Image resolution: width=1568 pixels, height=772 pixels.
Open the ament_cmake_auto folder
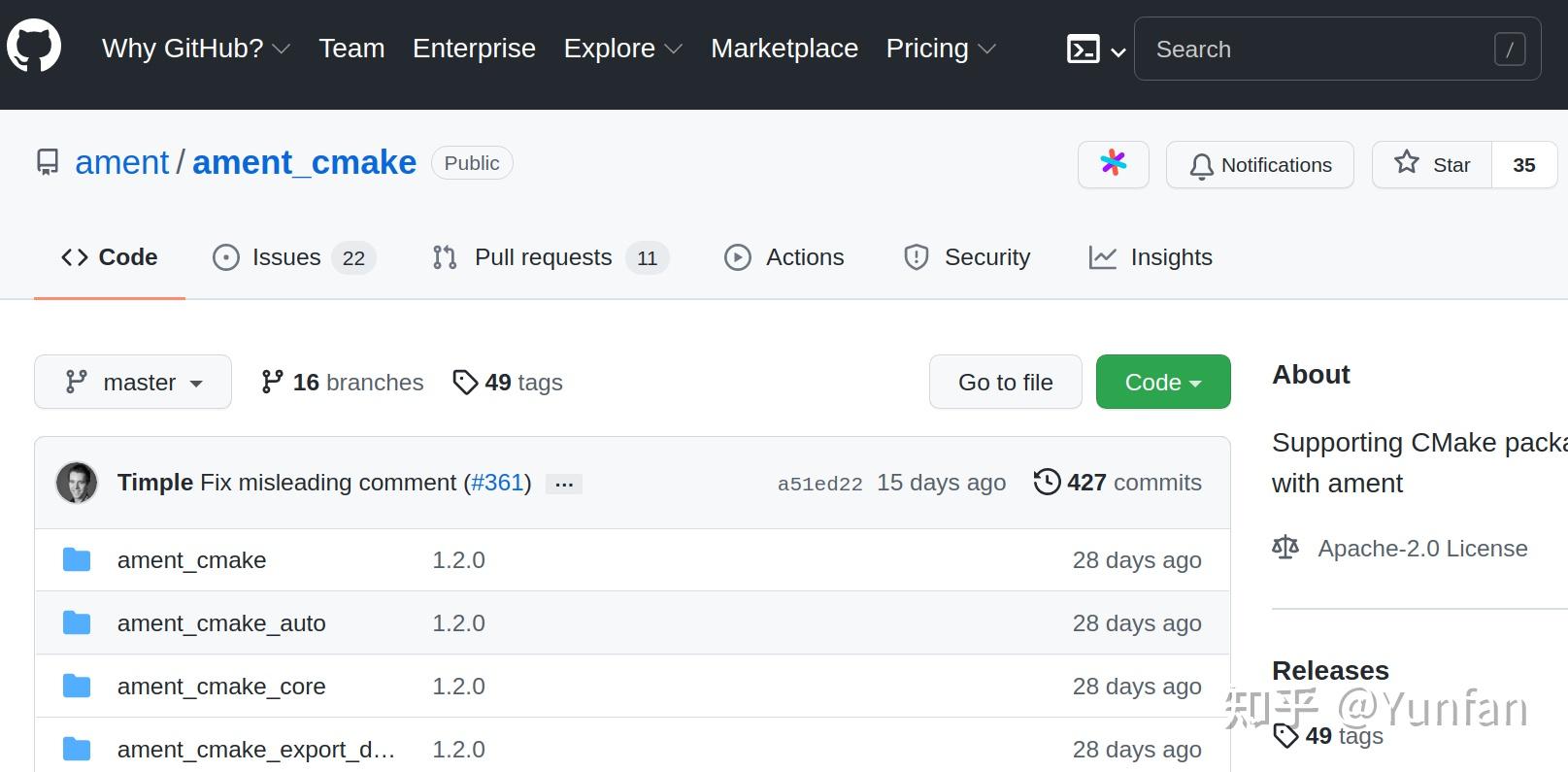click(x=220, y=623)
